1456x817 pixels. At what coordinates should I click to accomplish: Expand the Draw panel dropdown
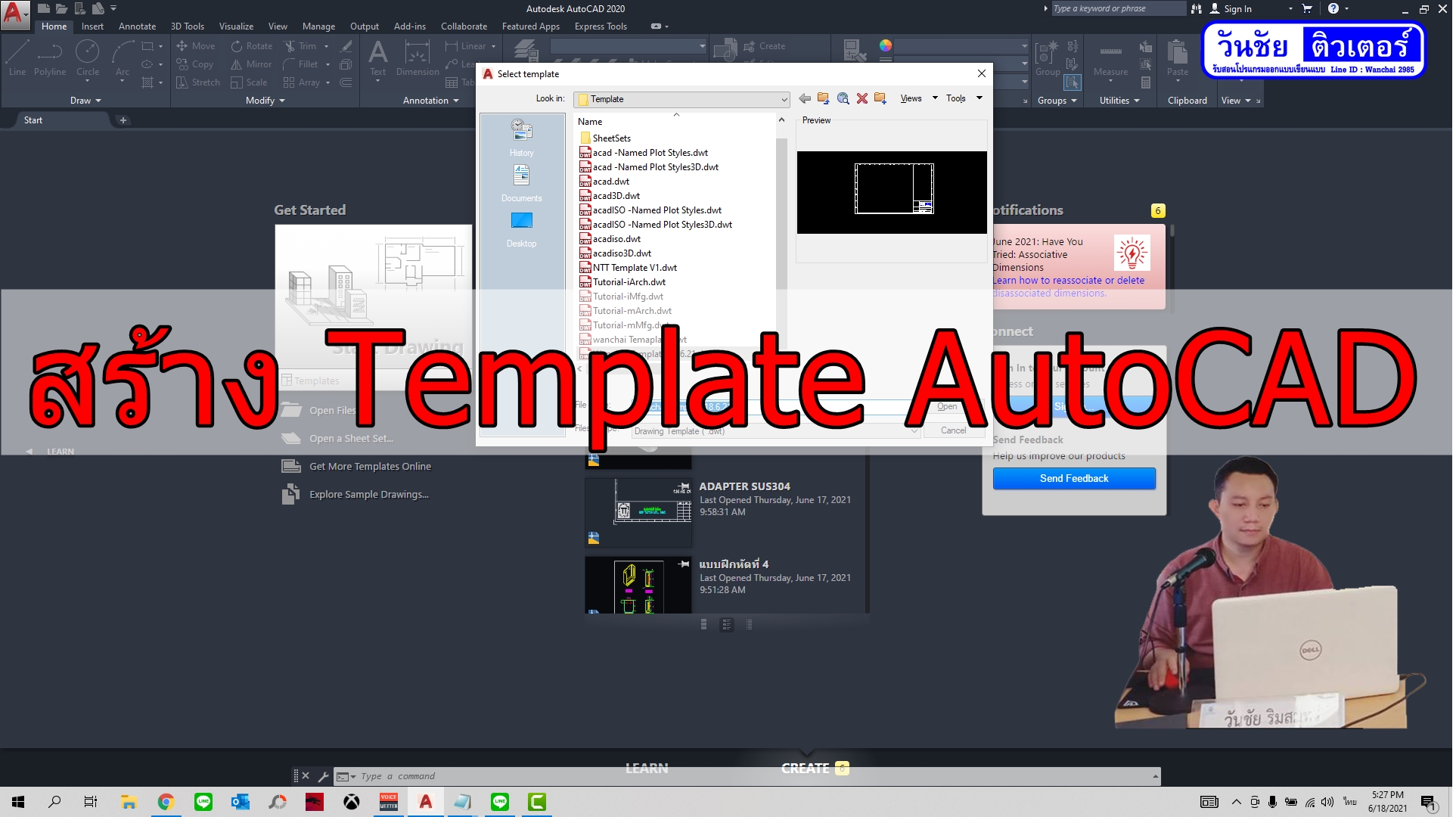tap(85, 101)
